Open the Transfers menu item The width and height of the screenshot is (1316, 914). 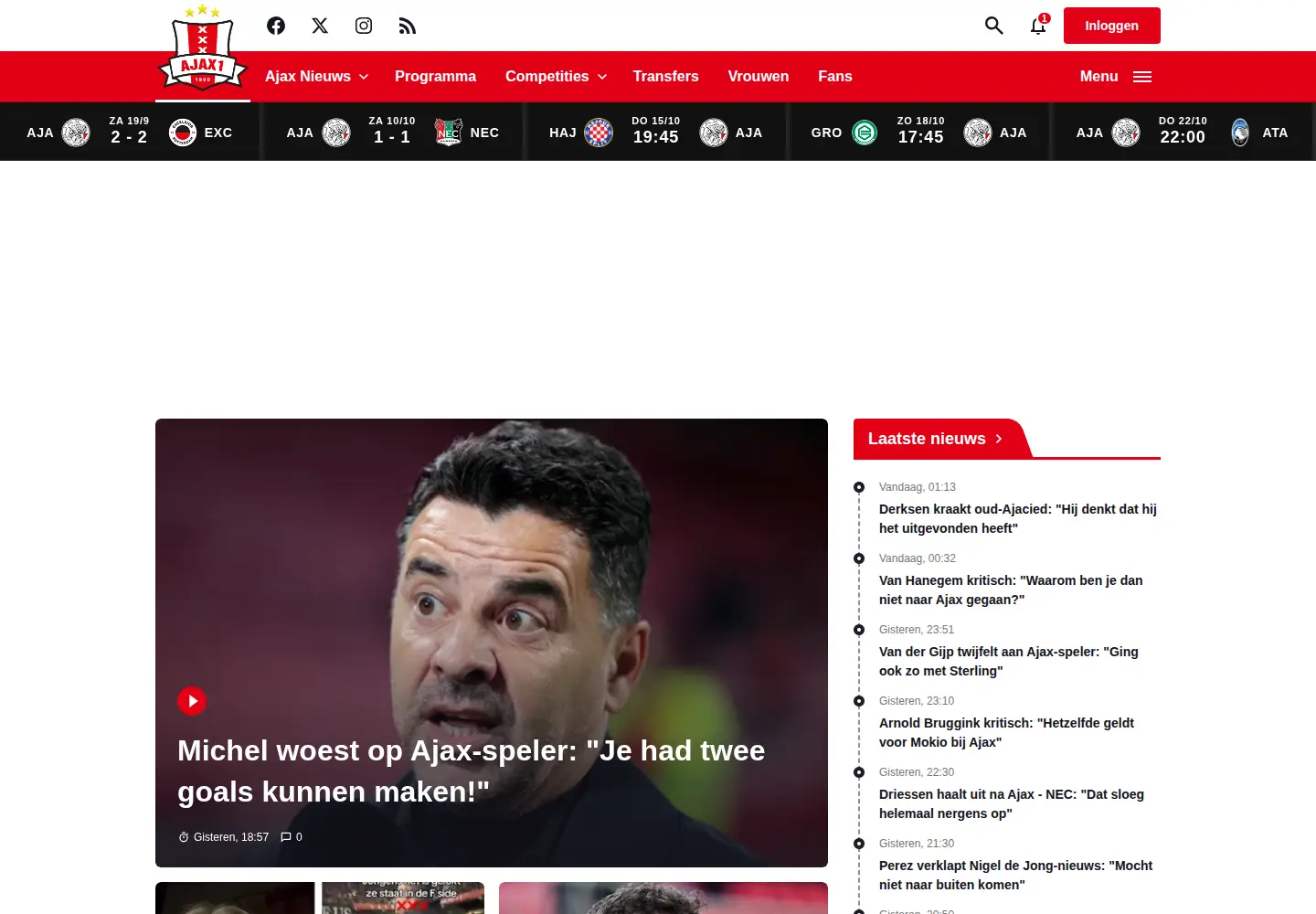tap(665, 77)
